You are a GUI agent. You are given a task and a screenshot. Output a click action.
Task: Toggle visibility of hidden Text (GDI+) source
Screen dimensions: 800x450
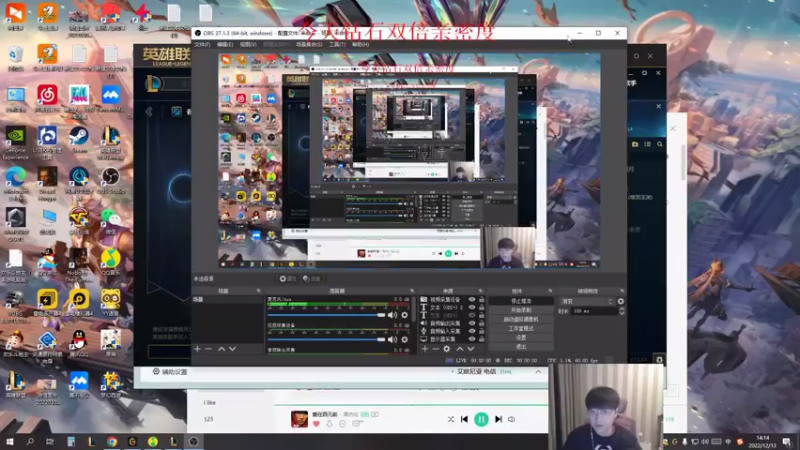tap(472, 315)
